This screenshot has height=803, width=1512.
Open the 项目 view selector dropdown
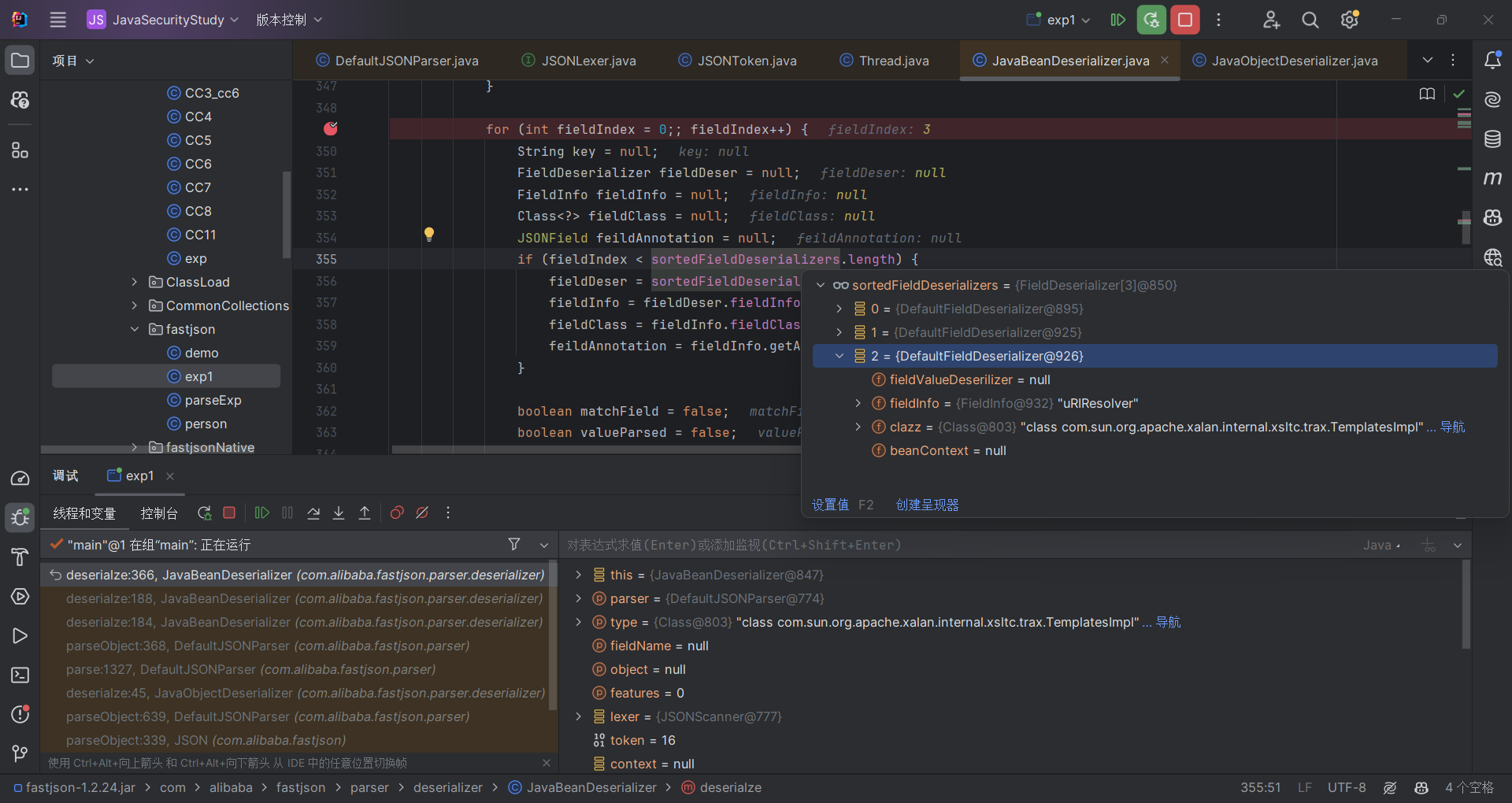[73, 61]
